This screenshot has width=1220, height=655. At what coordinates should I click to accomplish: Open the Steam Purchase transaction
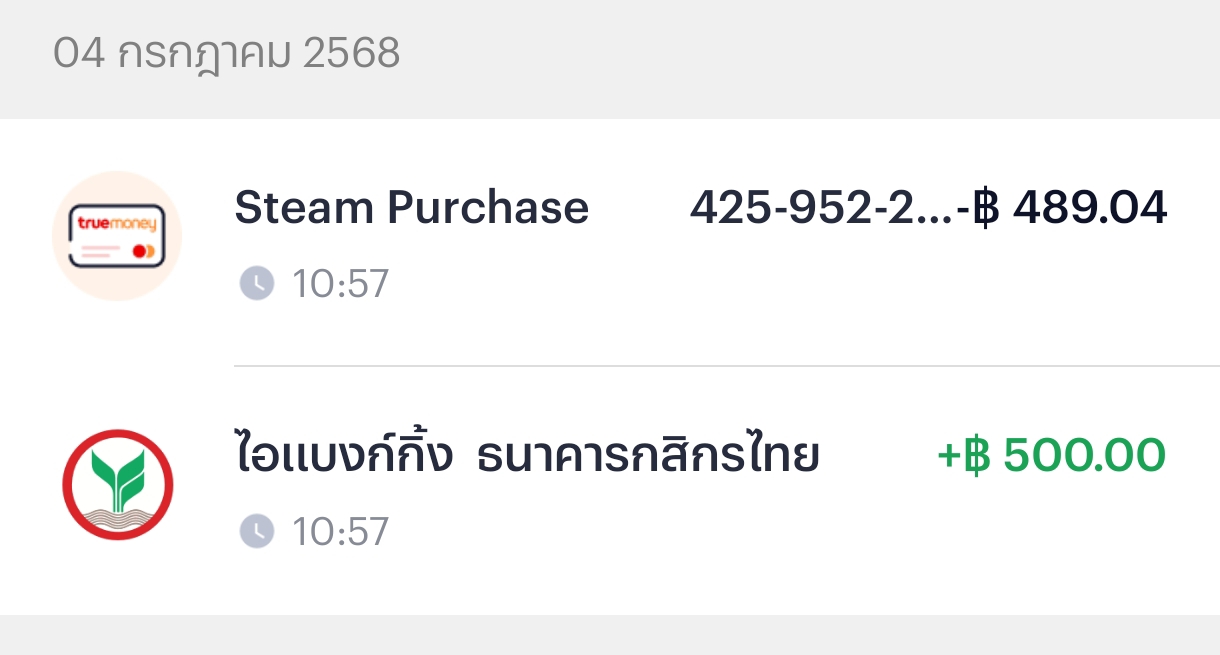[x=610, y=242]
